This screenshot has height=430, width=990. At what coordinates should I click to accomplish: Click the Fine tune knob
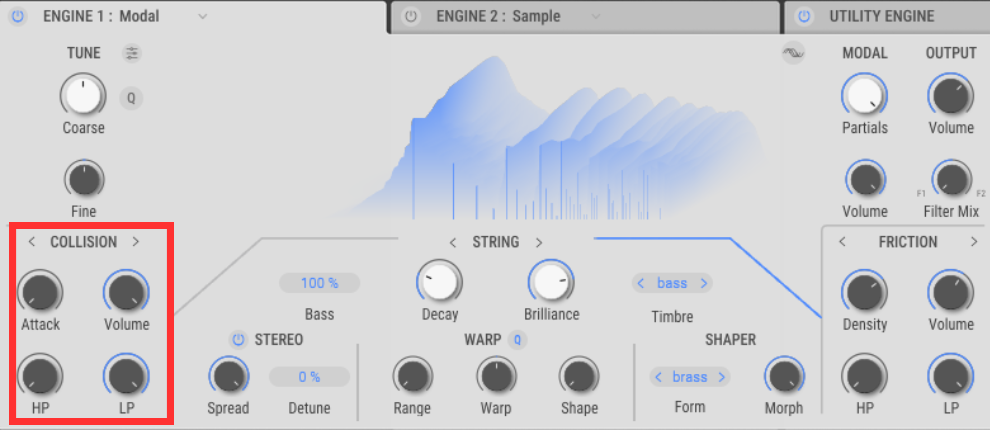click(84, 180)
